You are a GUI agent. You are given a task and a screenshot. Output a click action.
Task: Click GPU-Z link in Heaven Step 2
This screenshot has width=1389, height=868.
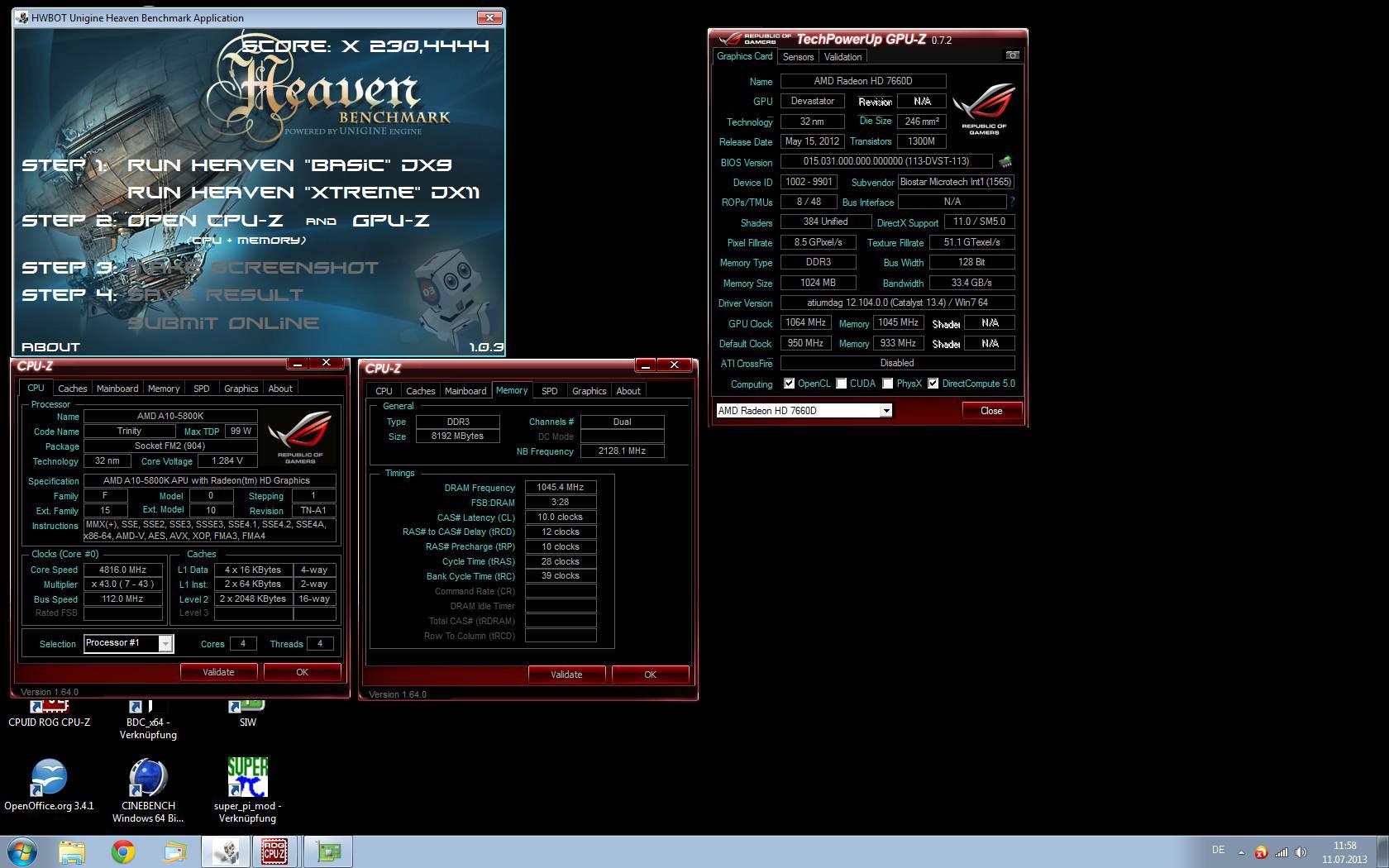[x=390, y=221]
